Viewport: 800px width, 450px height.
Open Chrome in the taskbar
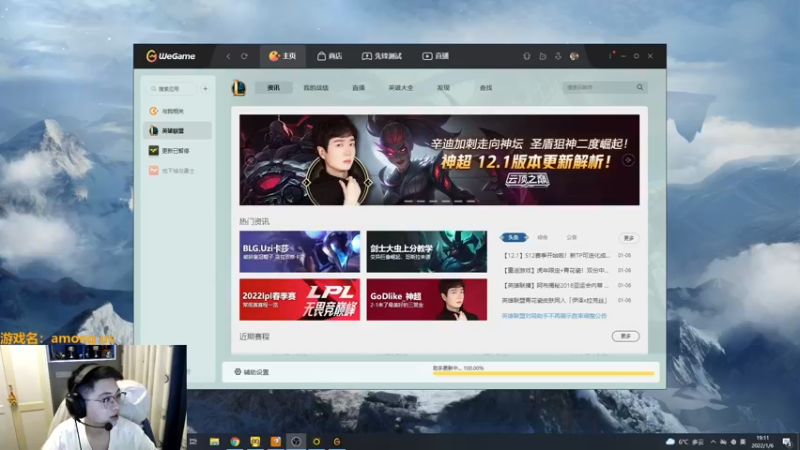(x=235, y=441)
